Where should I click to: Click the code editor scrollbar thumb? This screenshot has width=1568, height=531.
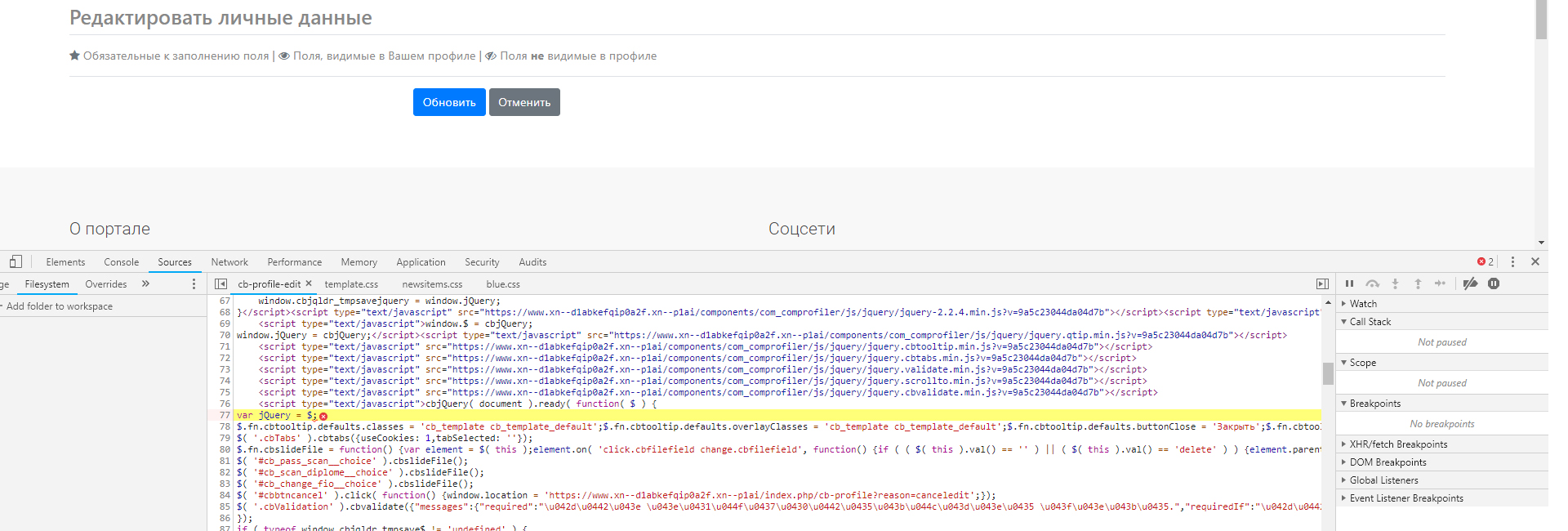click(1328, 373)
